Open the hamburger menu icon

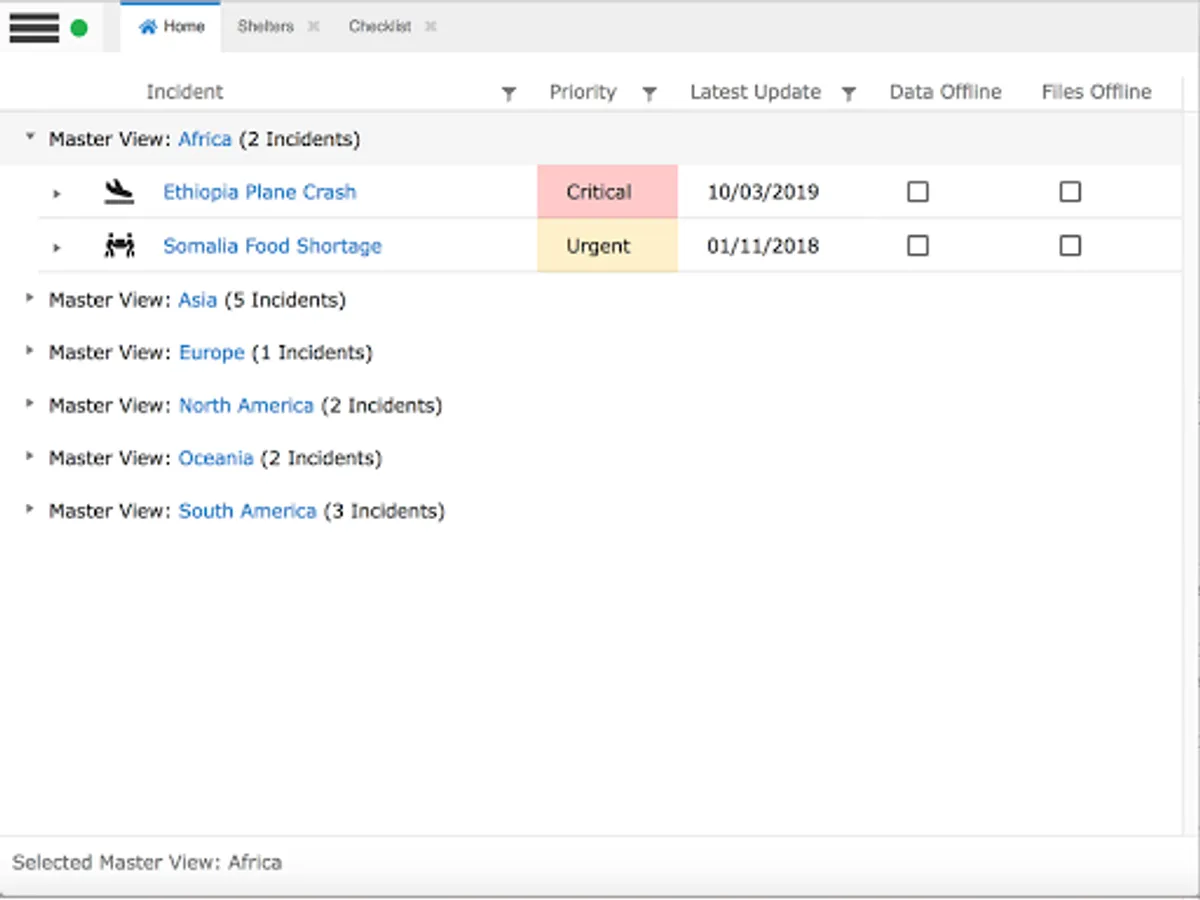click(34, 27)
